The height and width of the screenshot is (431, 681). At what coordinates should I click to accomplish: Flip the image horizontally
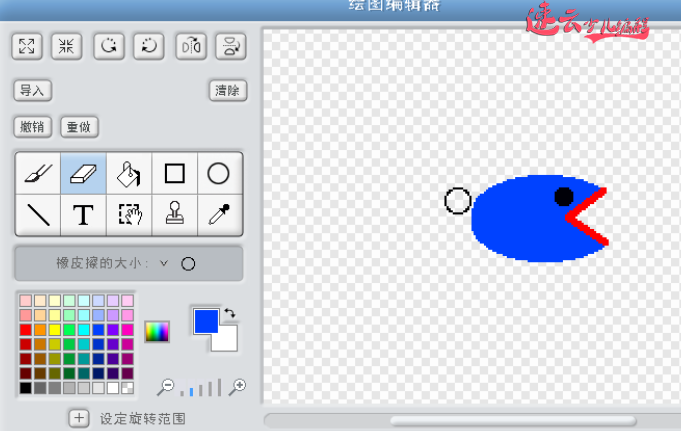190,46
